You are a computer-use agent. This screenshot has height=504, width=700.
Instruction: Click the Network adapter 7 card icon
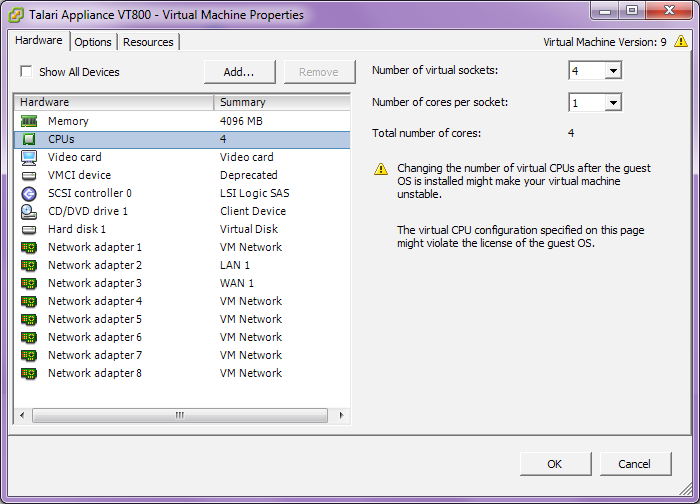coord(29,355)
